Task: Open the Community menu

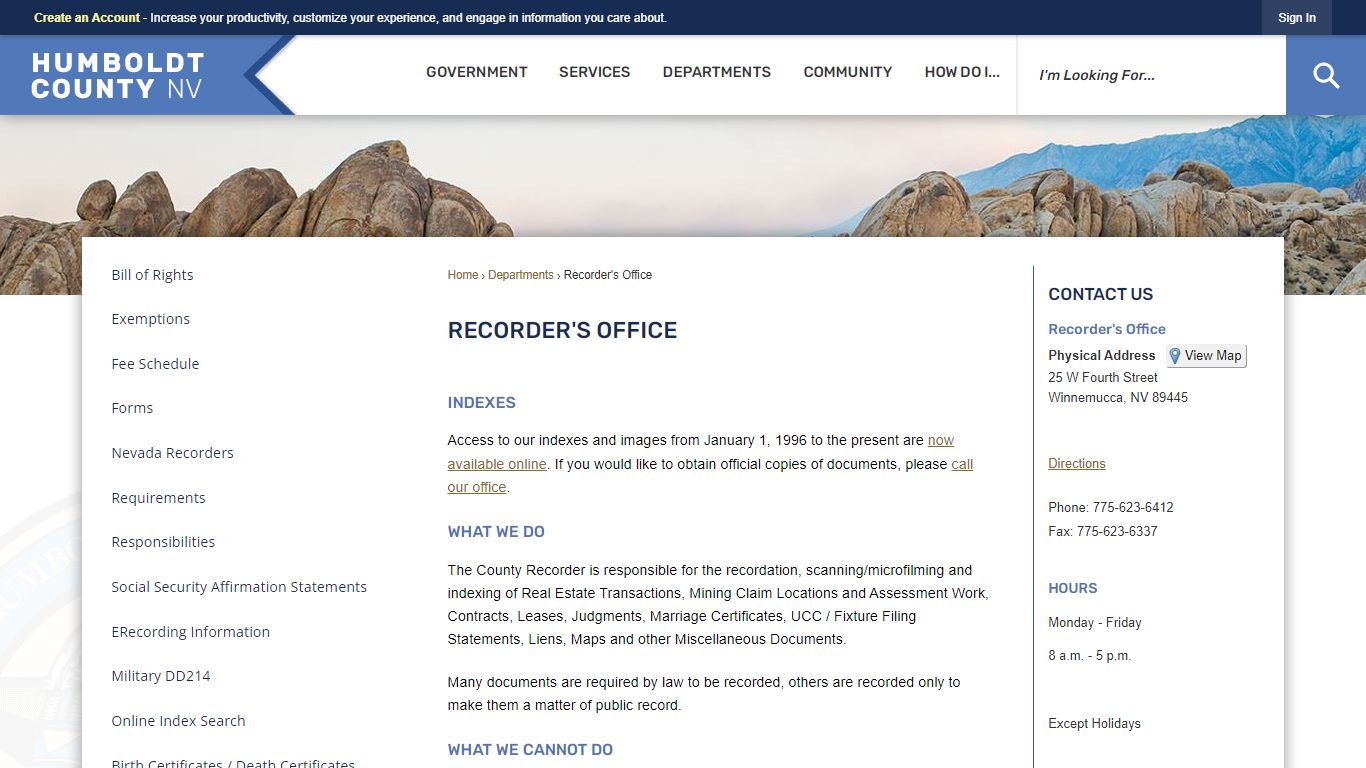Action: click(848, 72)
